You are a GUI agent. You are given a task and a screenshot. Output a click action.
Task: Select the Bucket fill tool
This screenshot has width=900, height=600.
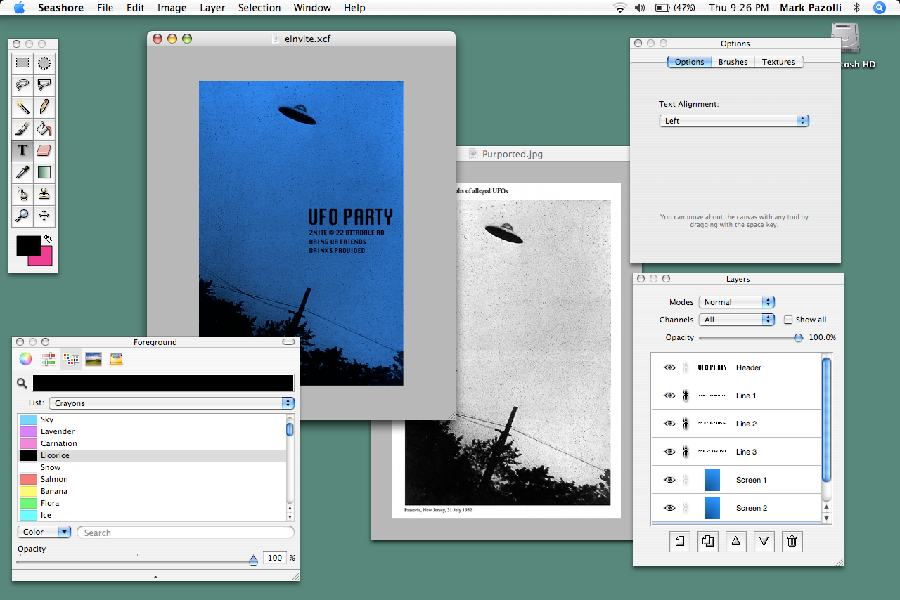(44, 128)
